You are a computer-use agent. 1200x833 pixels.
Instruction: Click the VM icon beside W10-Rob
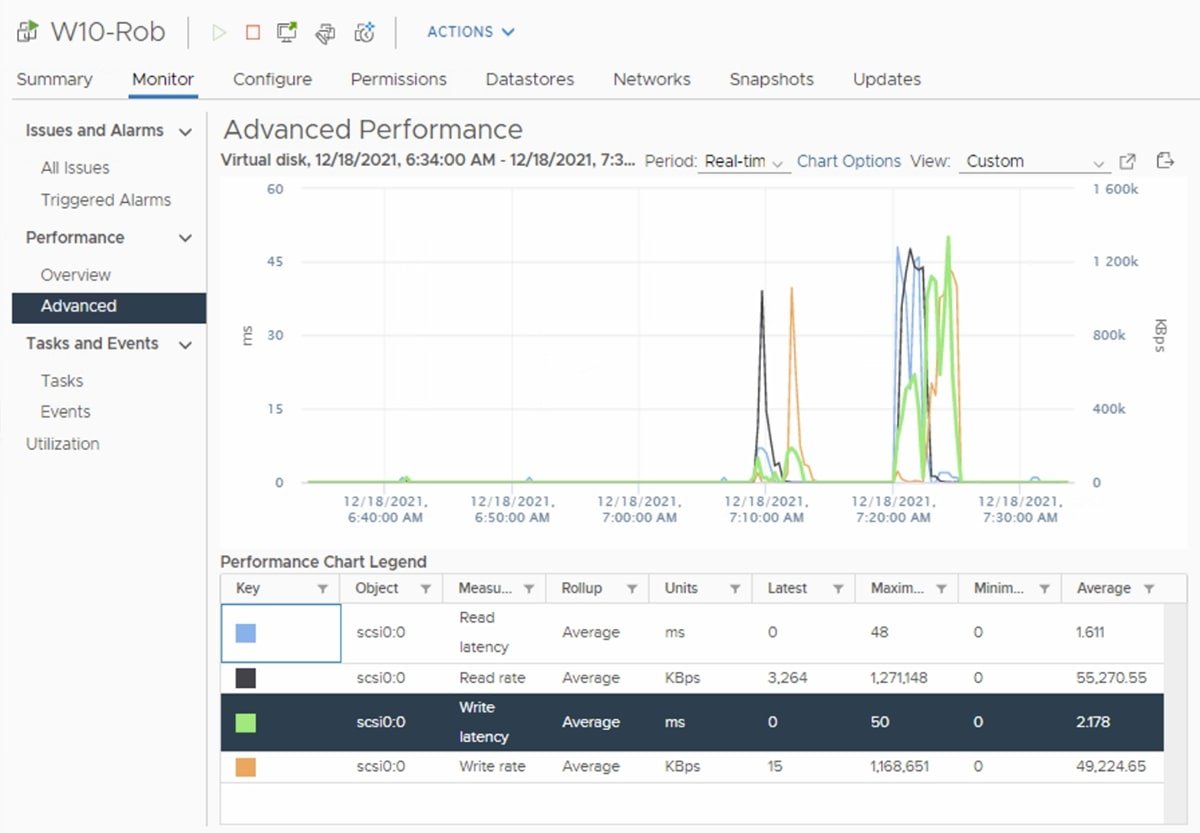[24, 30]
